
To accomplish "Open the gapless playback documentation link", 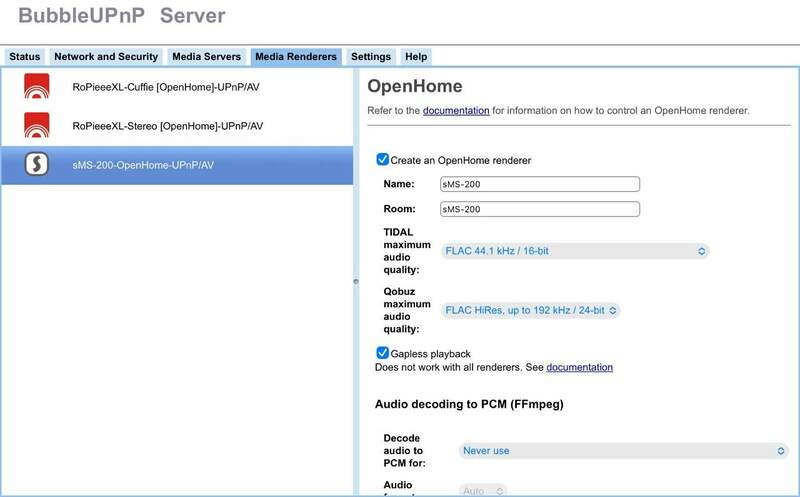I will (x=579, y=367).
